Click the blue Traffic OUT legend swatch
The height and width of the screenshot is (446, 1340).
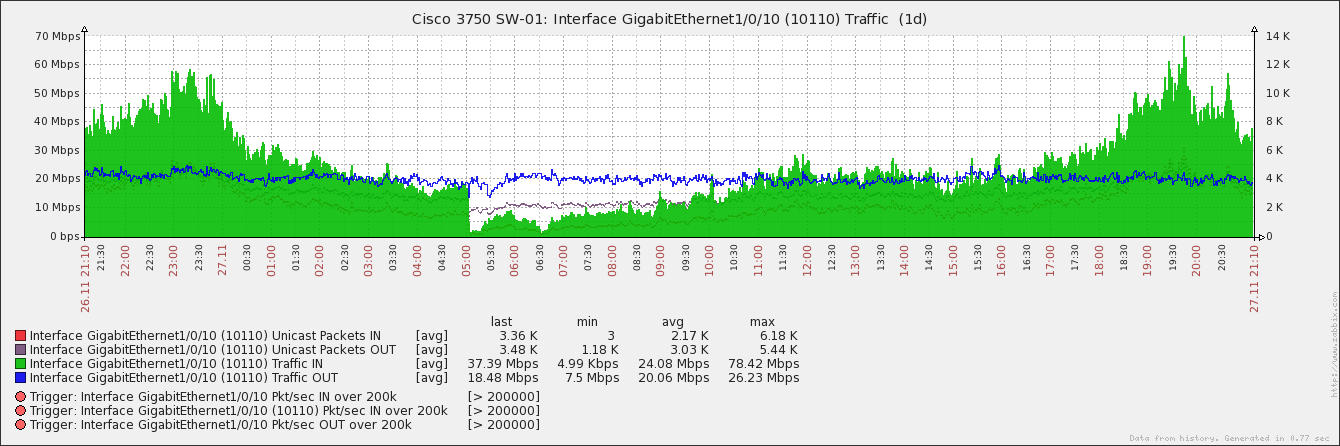coord(20,378)
